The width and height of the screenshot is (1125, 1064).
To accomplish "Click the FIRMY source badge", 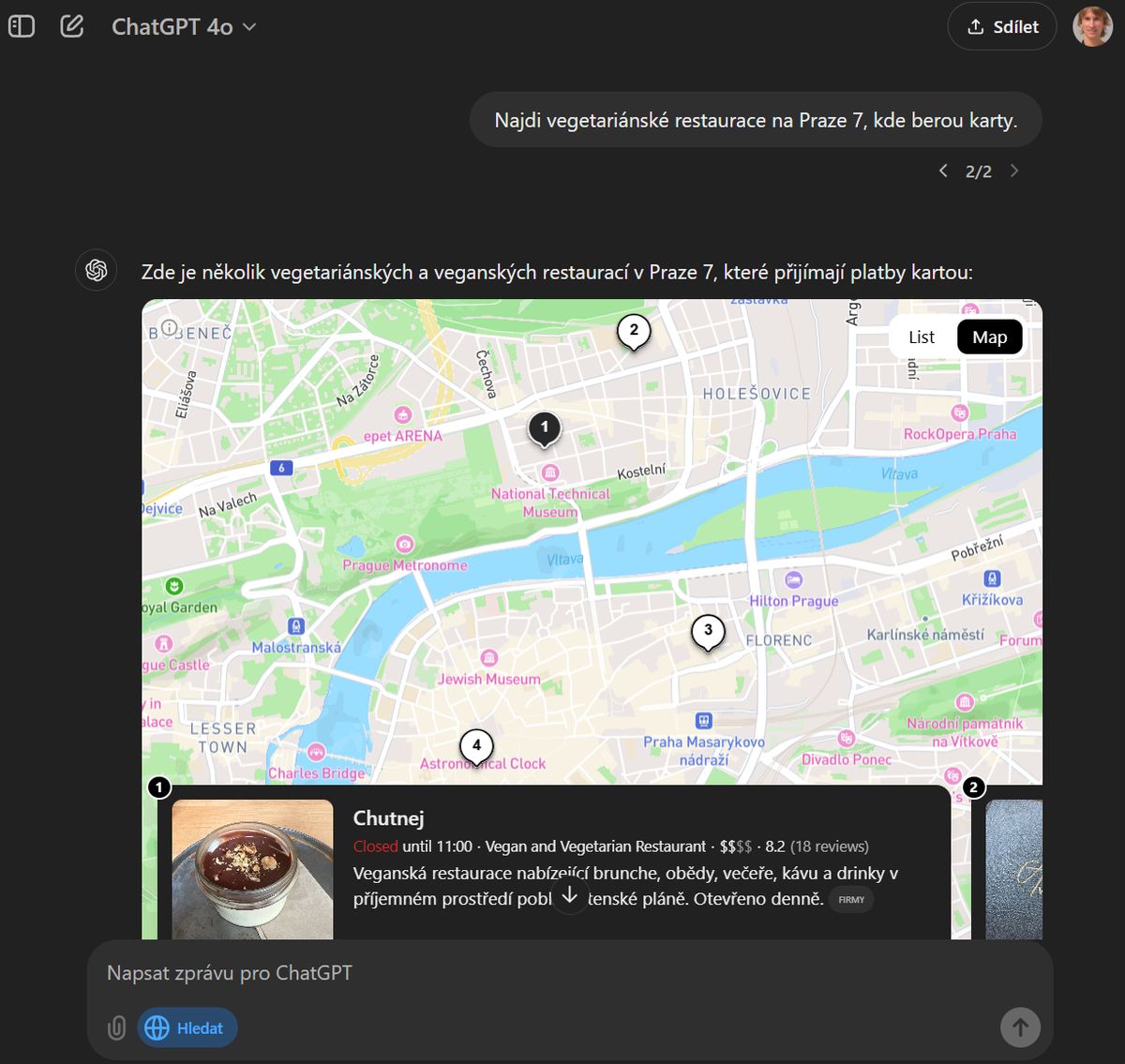I will 851,900.
